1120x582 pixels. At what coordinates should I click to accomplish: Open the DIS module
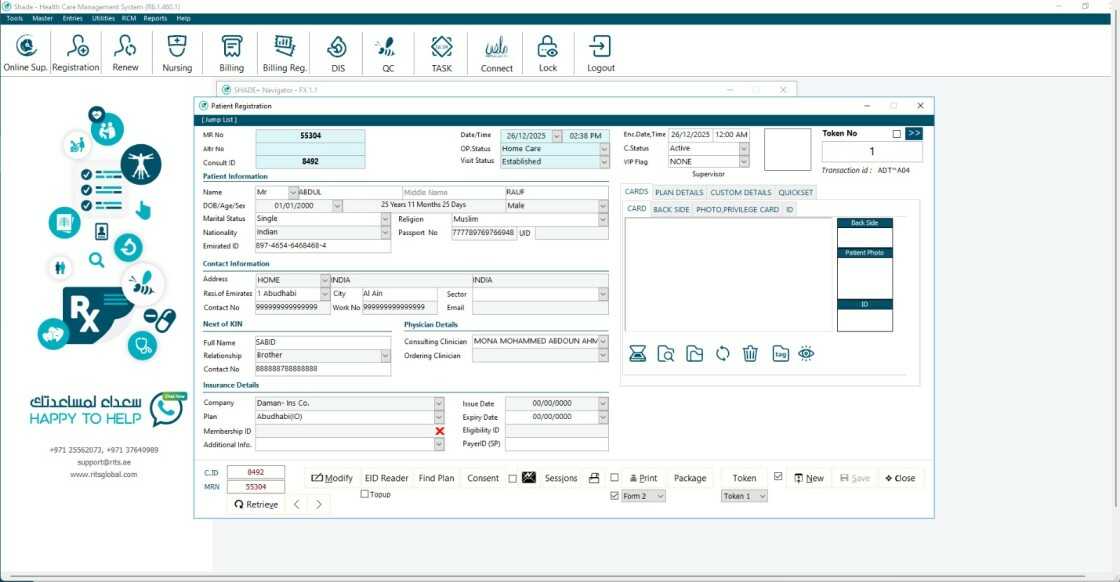337,54
